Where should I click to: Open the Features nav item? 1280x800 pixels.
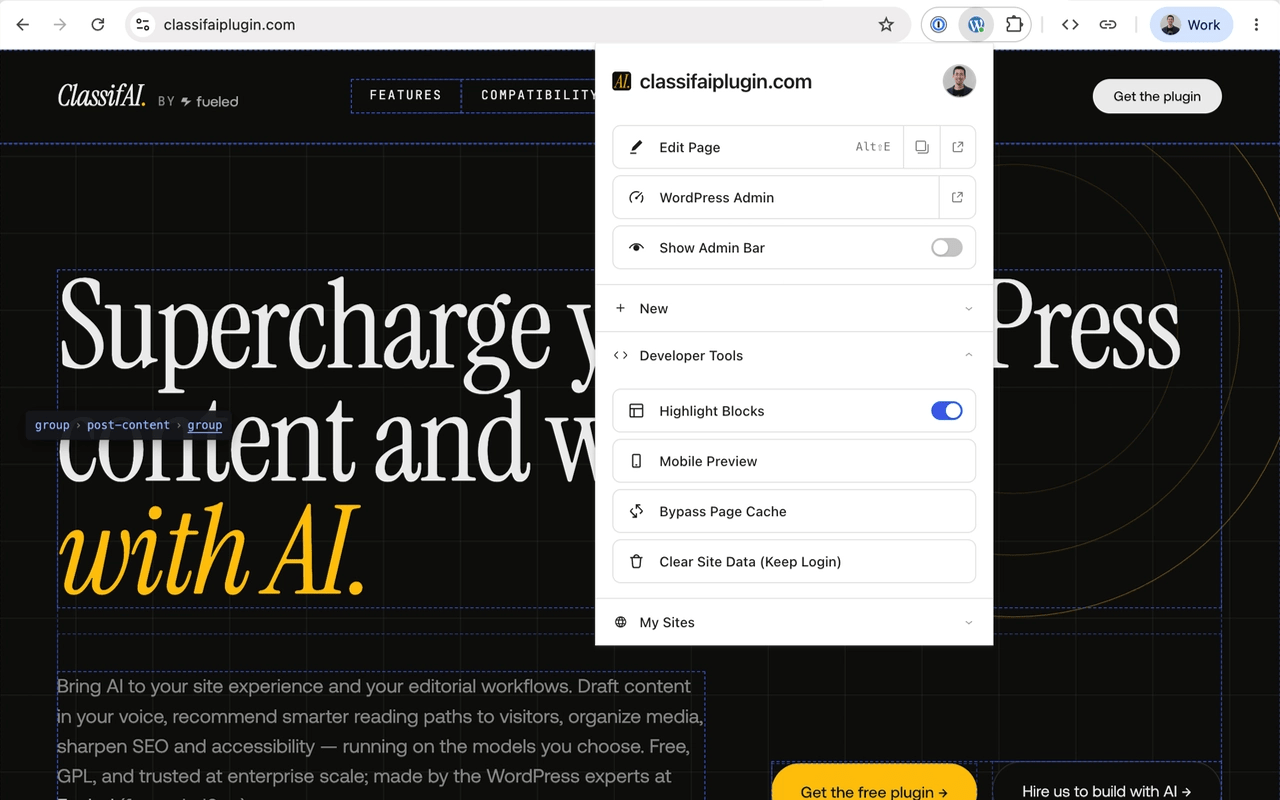point(405,95)
